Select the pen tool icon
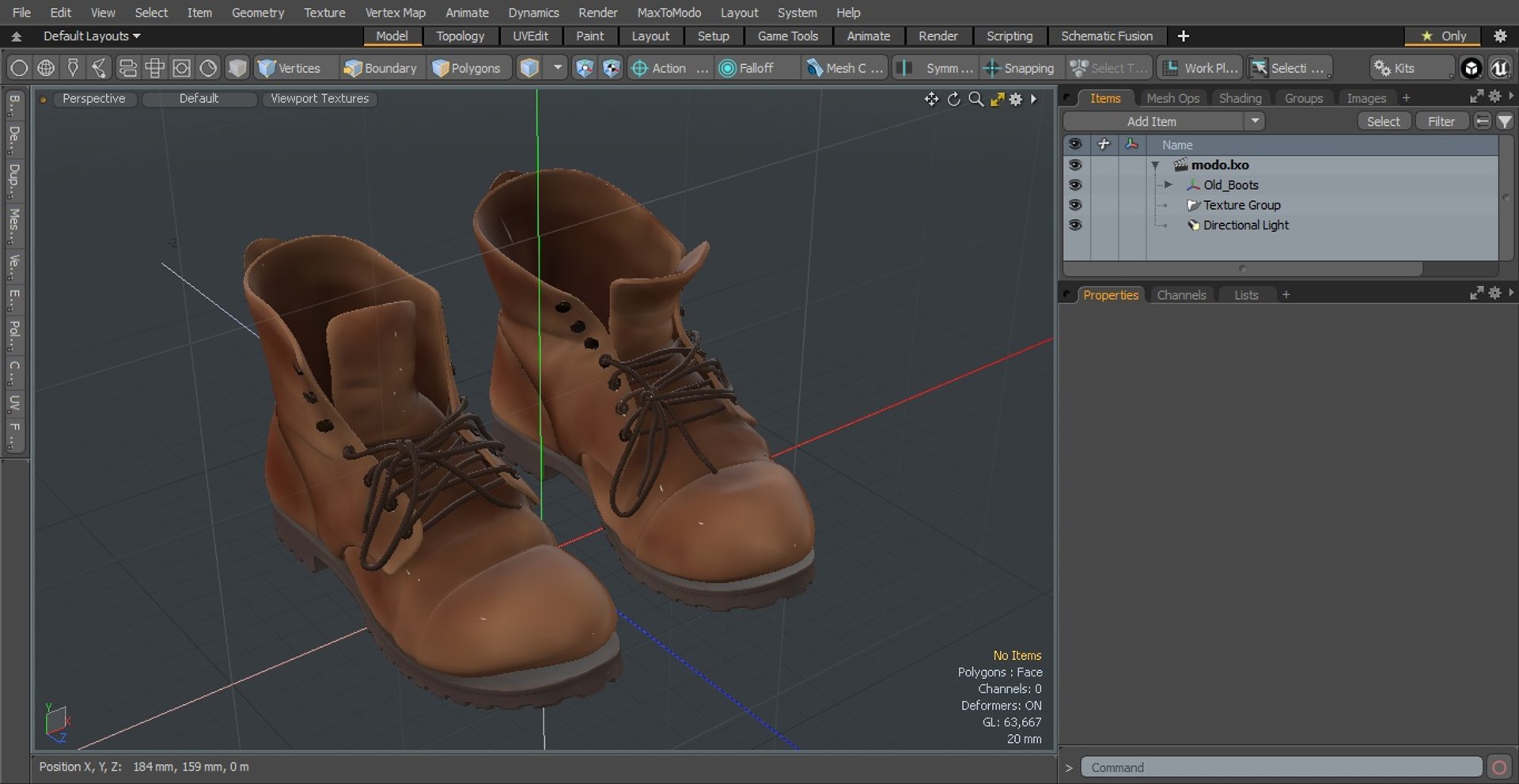 pos(73,68)
